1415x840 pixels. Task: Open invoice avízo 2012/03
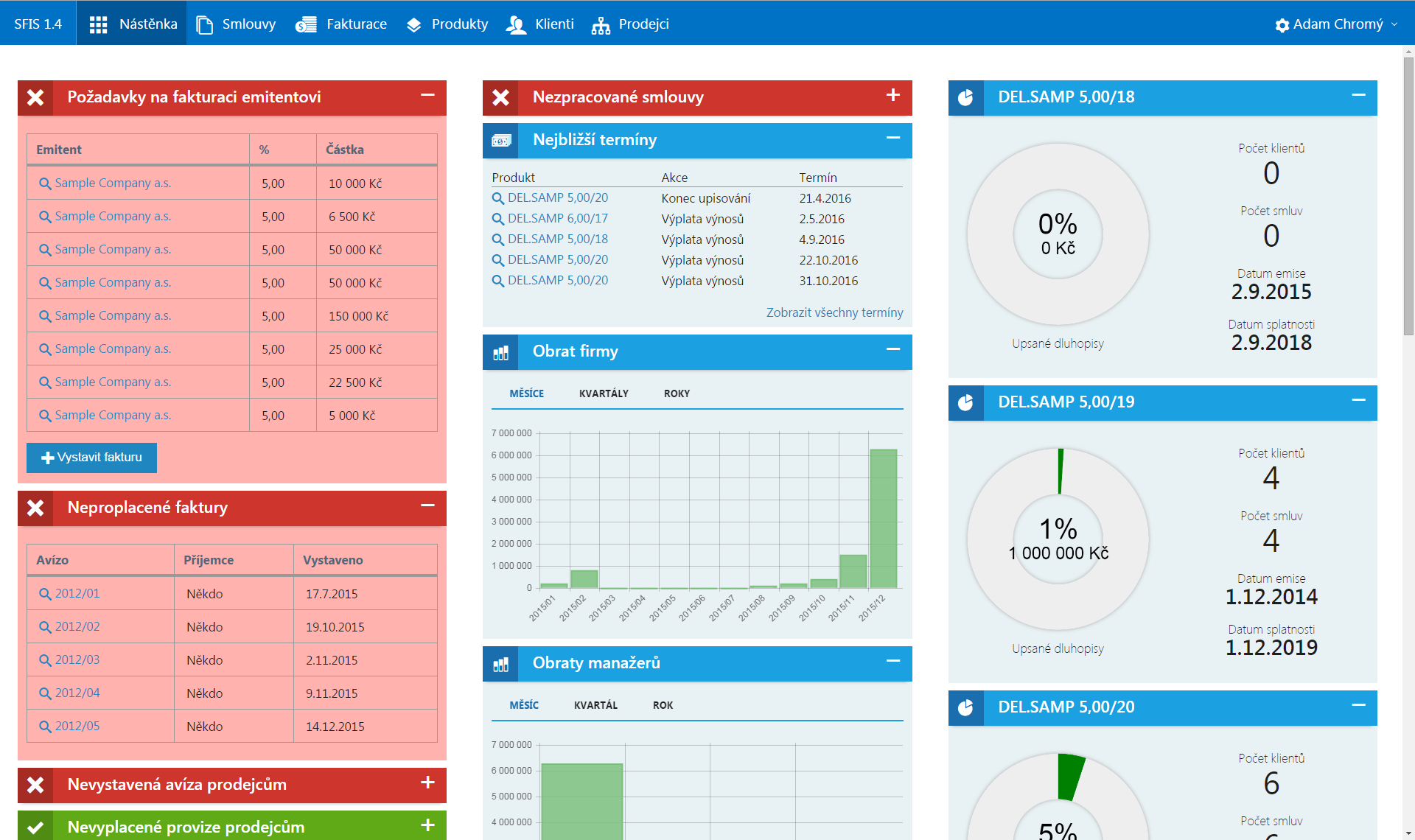(x=69, y=660)
